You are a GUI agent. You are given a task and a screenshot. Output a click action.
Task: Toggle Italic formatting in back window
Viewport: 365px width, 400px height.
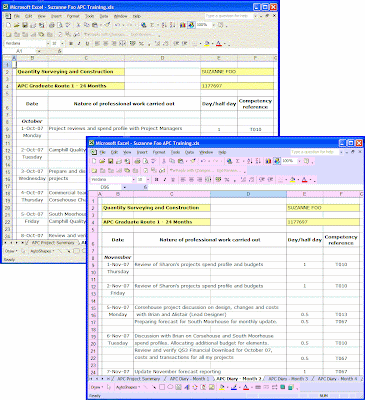79,43
